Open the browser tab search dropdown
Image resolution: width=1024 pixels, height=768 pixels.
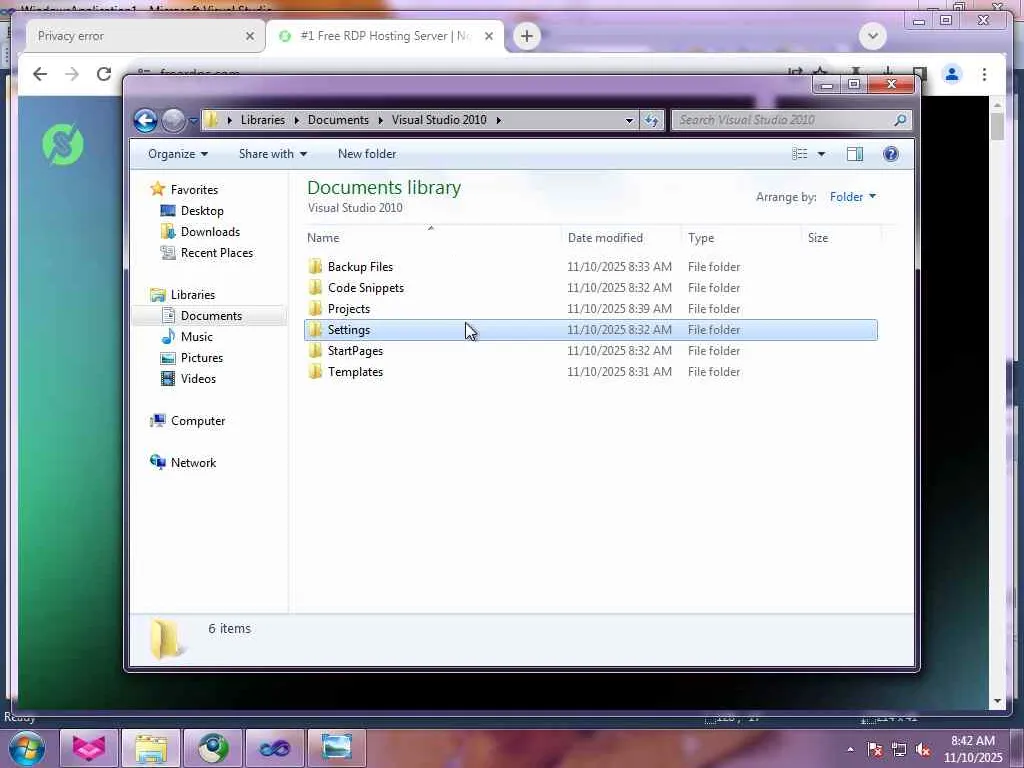872,36
